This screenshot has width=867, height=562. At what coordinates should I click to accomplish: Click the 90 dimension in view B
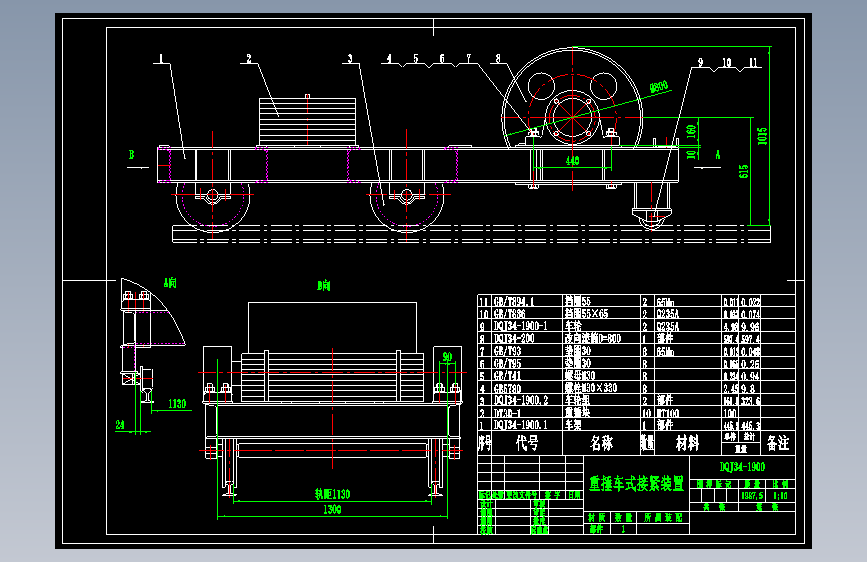447,357
